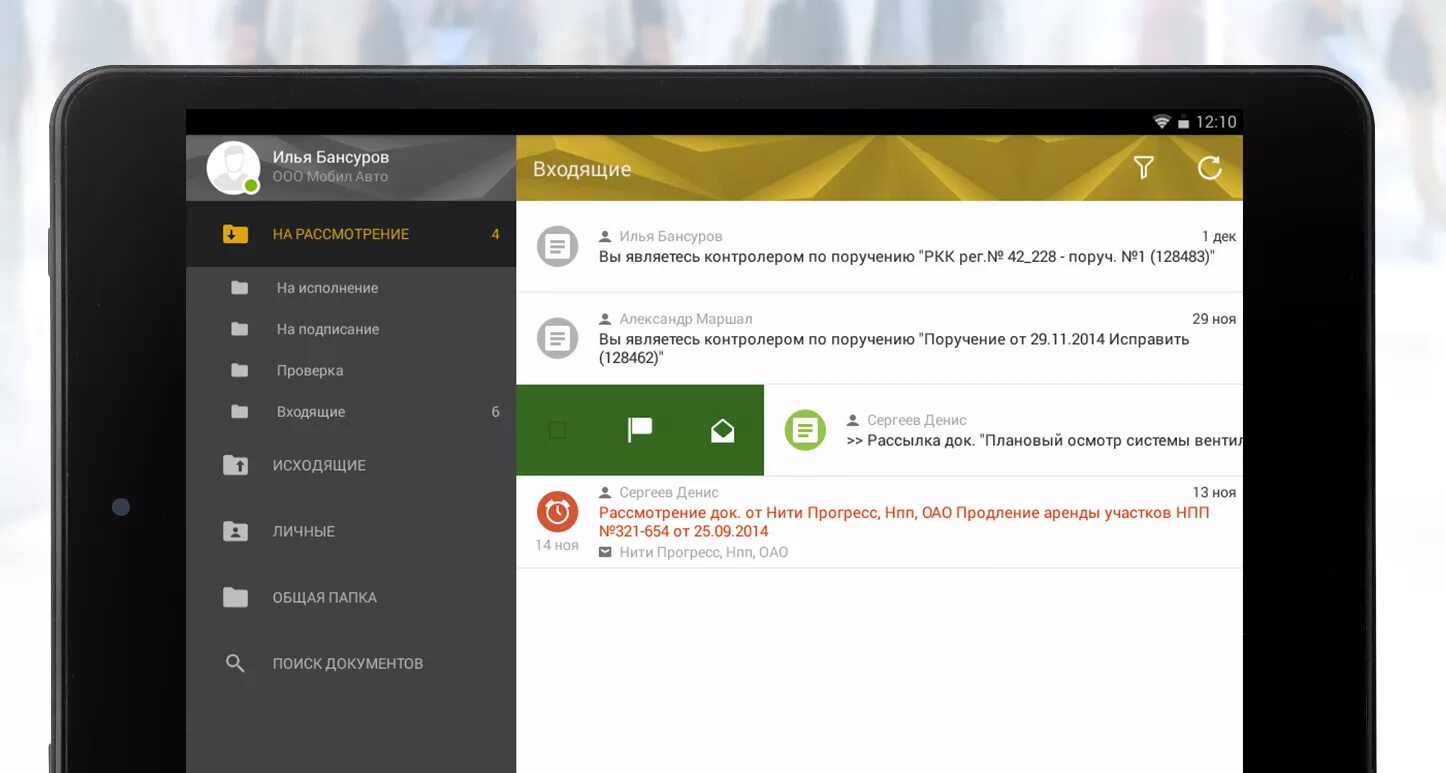The width and height of the screenshot is (1446, 773).
Task: Click the ИСХОДЯЩИЕ outbox folder icon
Action: tap(235, 465)
